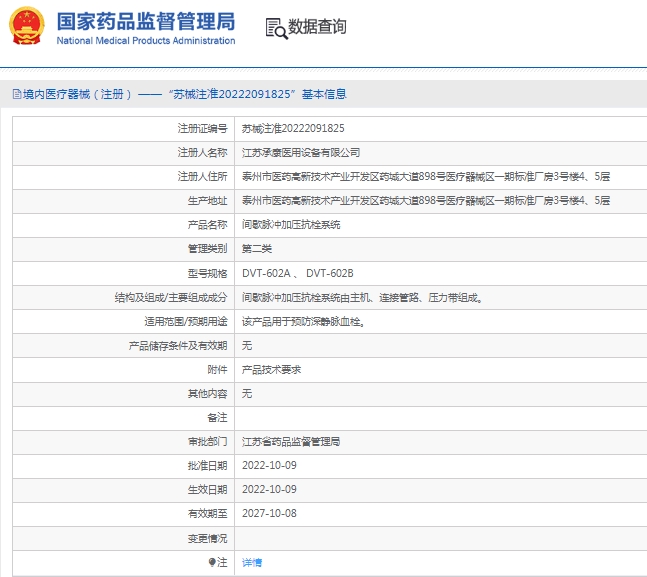The image size is (647, 577).
Task: Click effective date in 生效日期 row
Action: [269, 490]
